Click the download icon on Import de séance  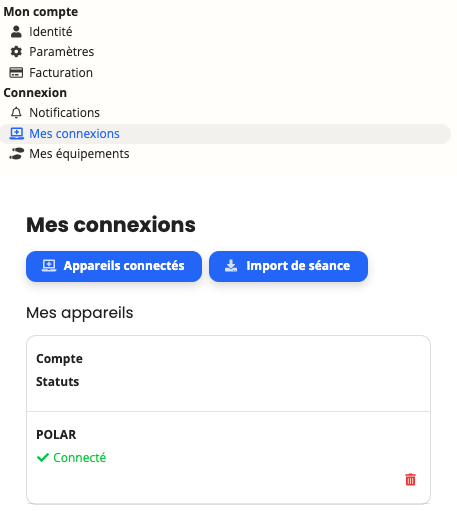pos(231,266)
